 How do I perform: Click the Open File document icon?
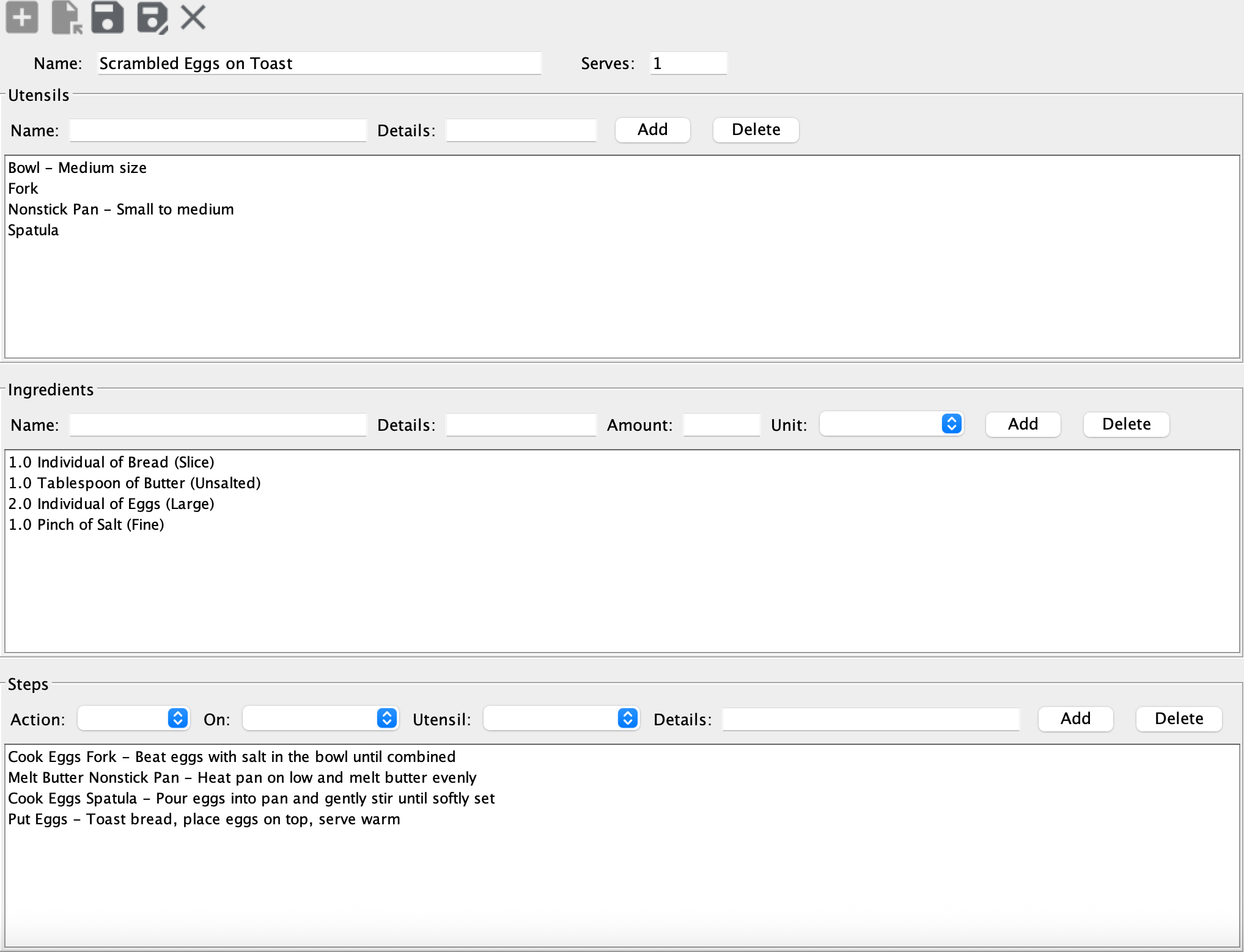pyautogui.click(x=66, y=17)
